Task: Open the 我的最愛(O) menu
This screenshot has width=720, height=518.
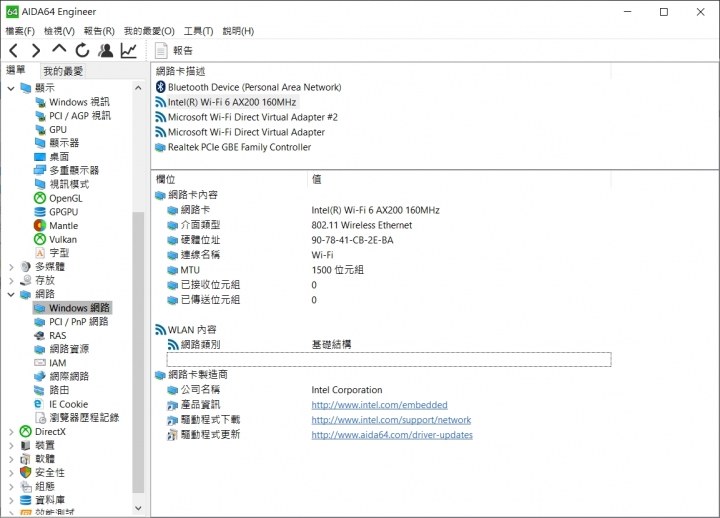Action: point(149,31)
